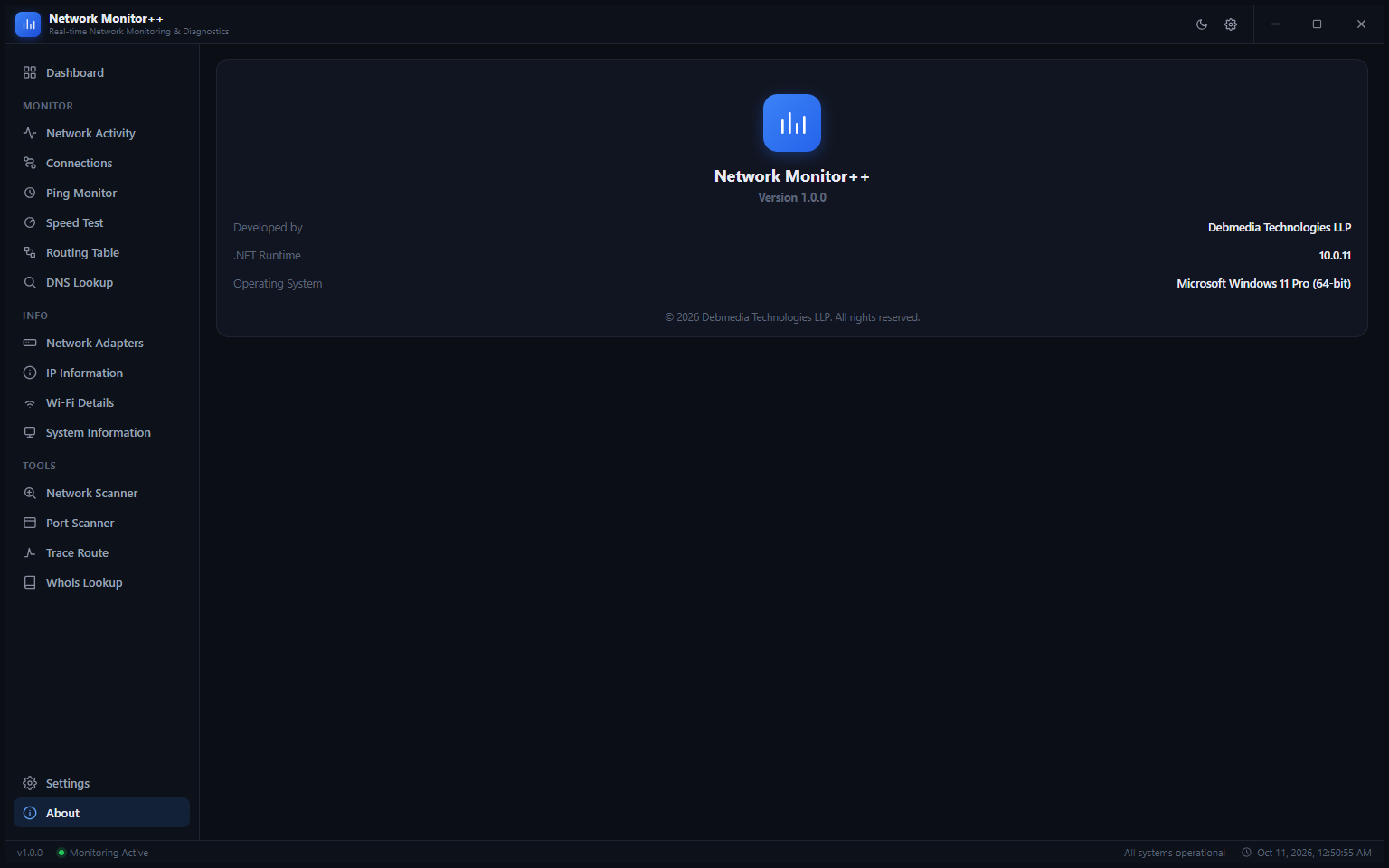Click the Routing Table icon
This screenshot has height=868, width=1389.
point(30,252)
